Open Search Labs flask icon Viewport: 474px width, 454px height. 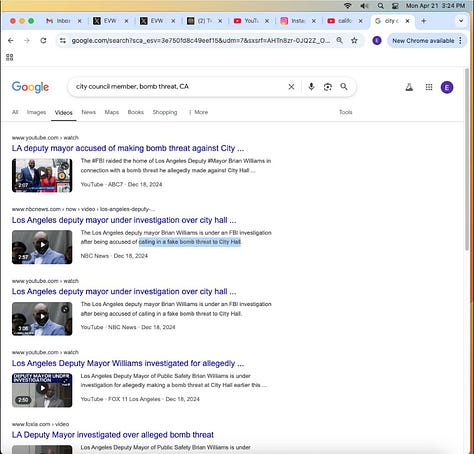409,87
